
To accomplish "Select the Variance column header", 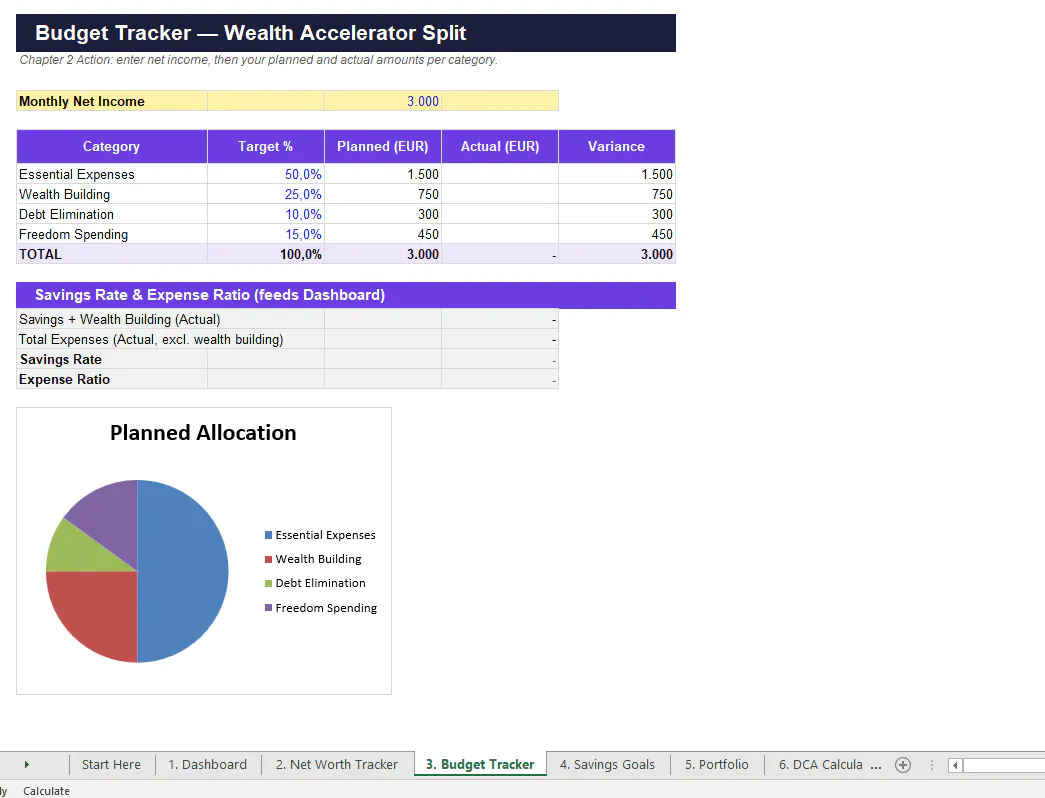I will [x=616, y=147].
